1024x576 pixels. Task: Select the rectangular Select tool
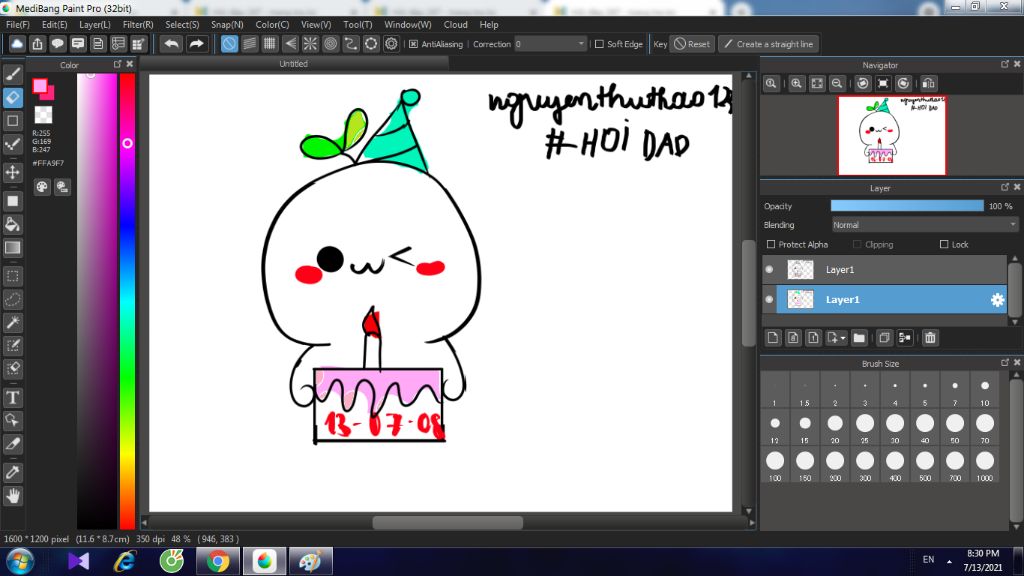pos(12,276)
